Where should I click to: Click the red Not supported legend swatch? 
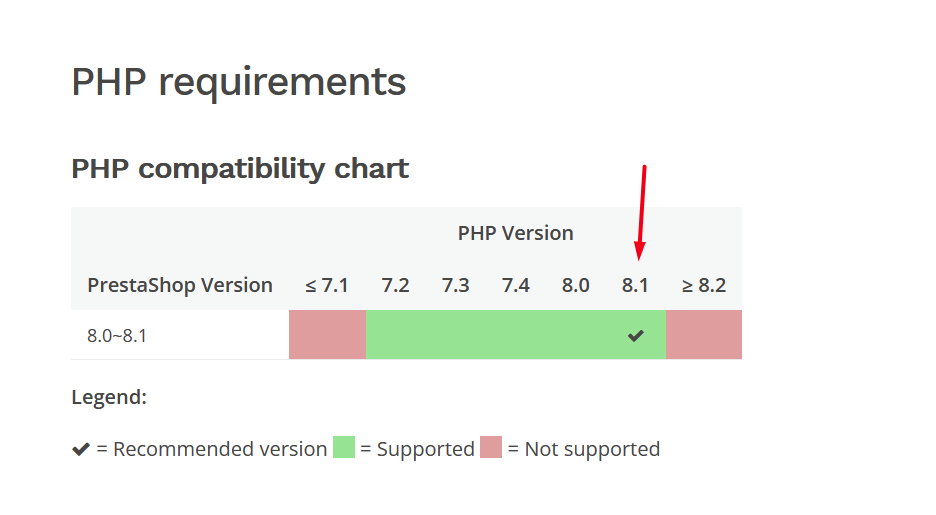coord(491,447)
